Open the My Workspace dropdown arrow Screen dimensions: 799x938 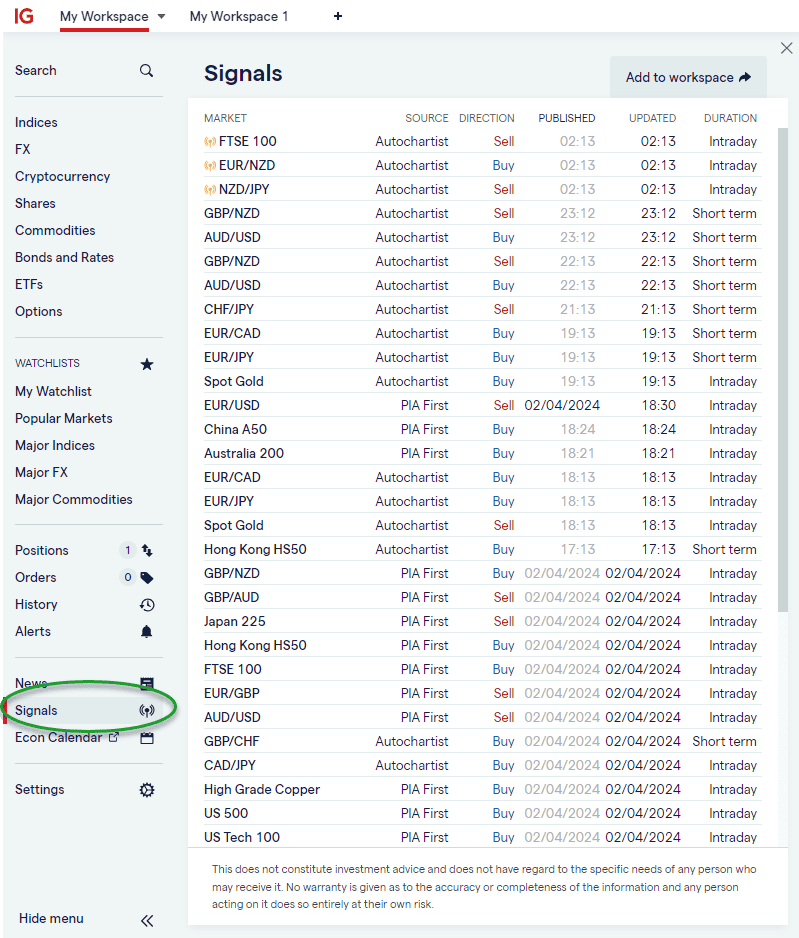point(161,17)
